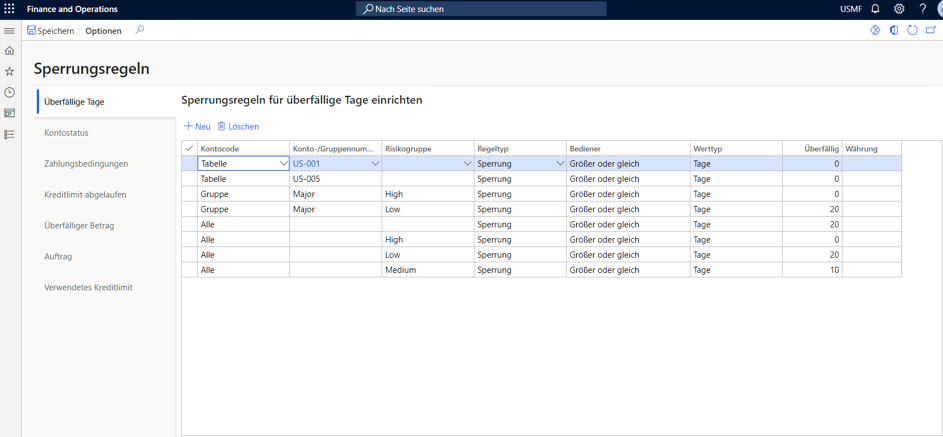
Task: Click the Home icon in sidebar
Action: click(10, 51)
